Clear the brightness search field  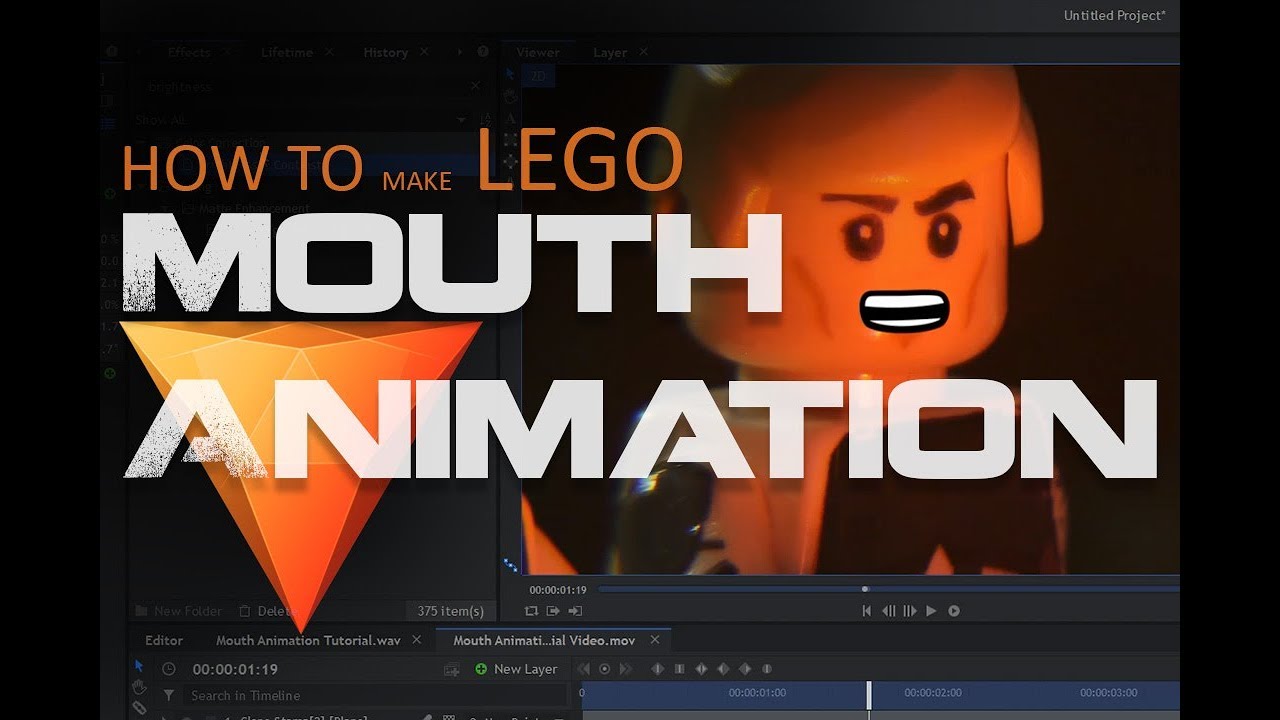pos(476,87)
